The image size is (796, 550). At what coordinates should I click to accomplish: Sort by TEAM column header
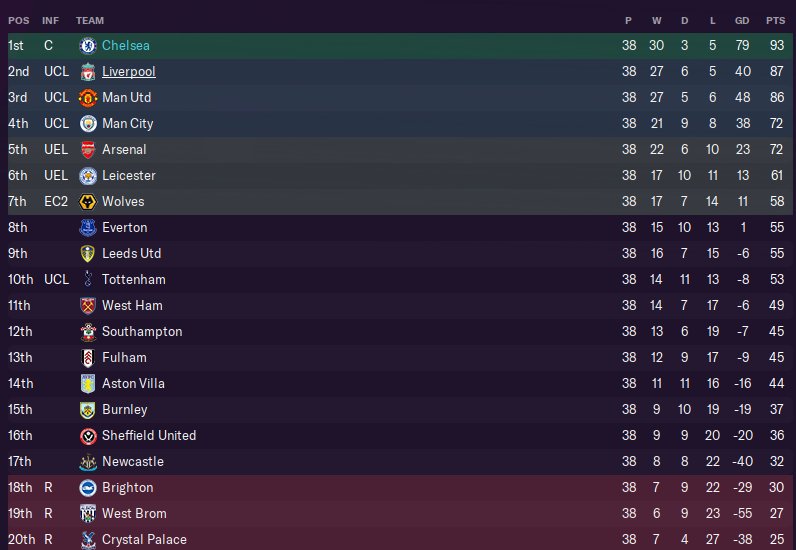coord(90,20)
